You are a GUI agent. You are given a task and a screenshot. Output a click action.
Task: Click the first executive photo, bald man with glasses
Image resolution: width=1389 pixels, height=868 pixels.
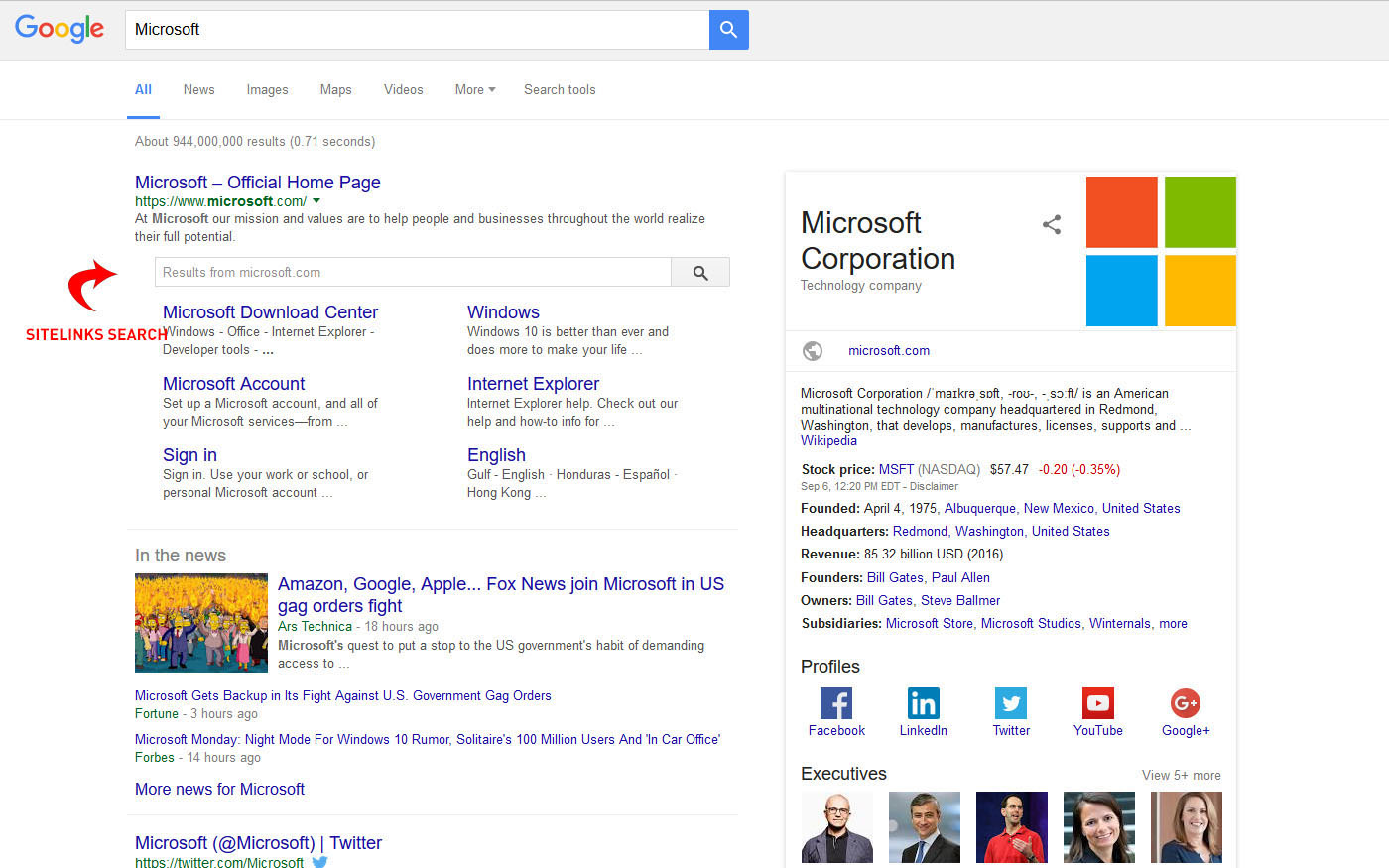[837, 827]
